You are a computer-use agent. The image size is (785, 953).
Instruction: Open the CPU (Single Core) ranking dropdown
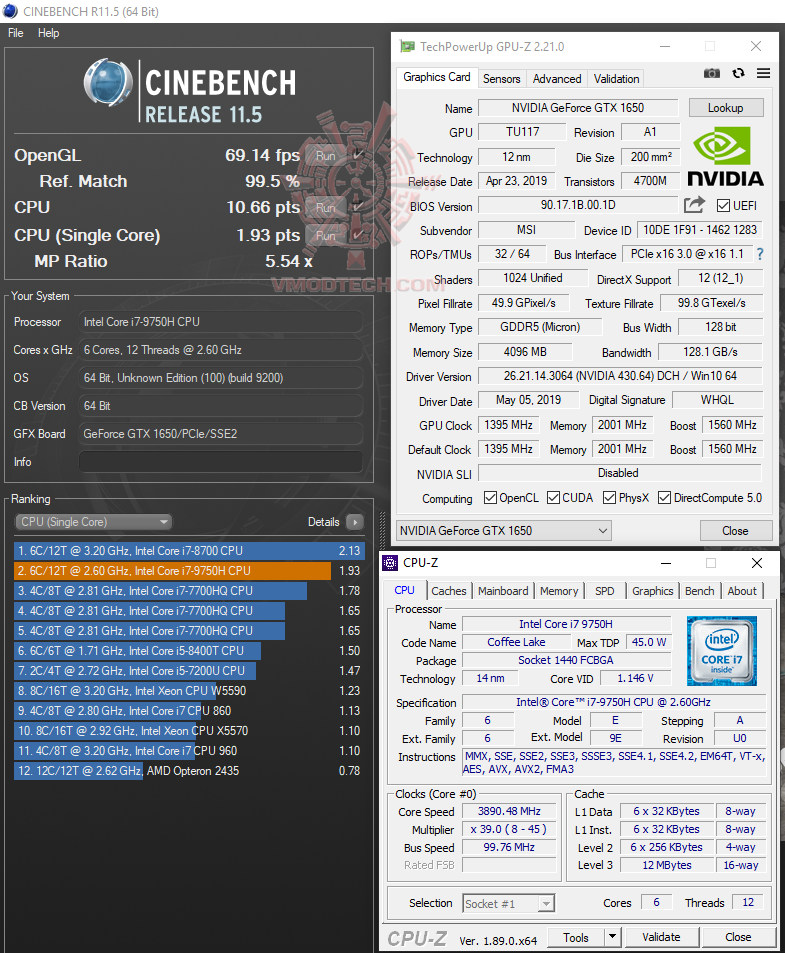tap(94, 522)
